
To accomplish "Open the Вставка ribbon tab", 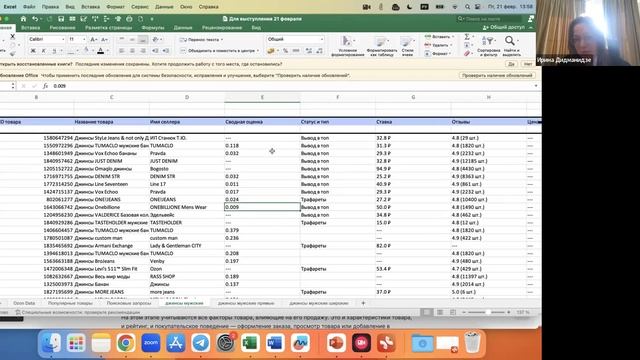I will [x=31, y=28].
